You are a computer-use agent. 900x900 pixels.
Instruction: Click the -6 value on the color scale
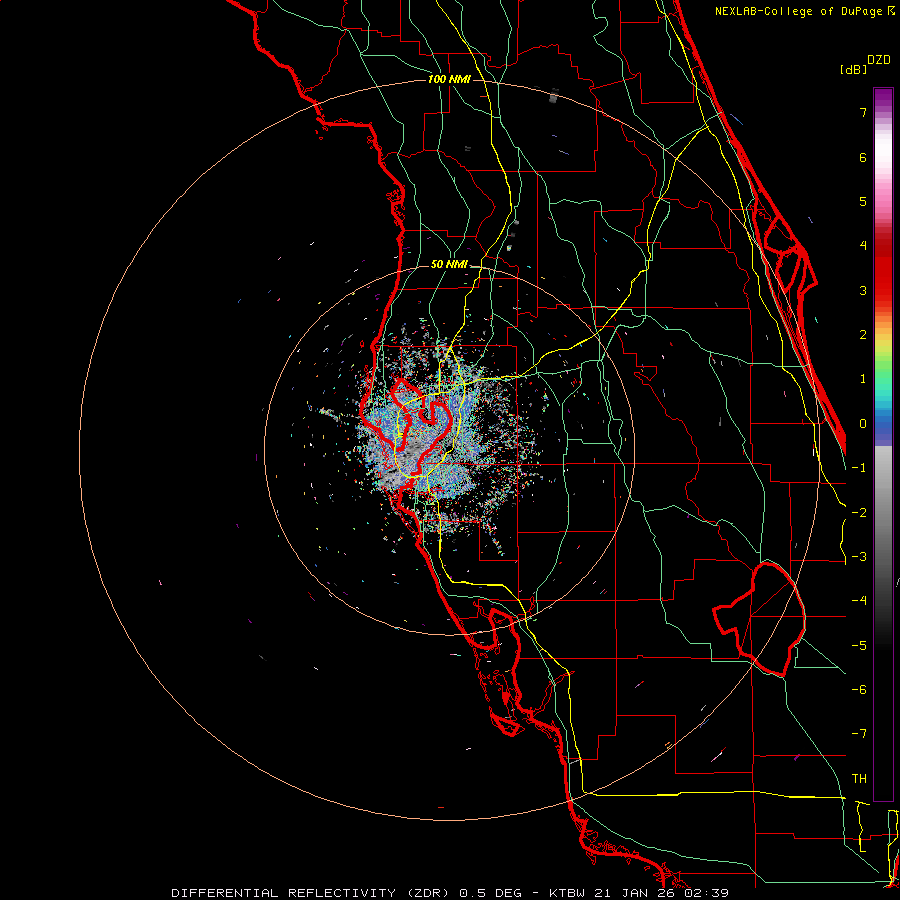point(859,690)
